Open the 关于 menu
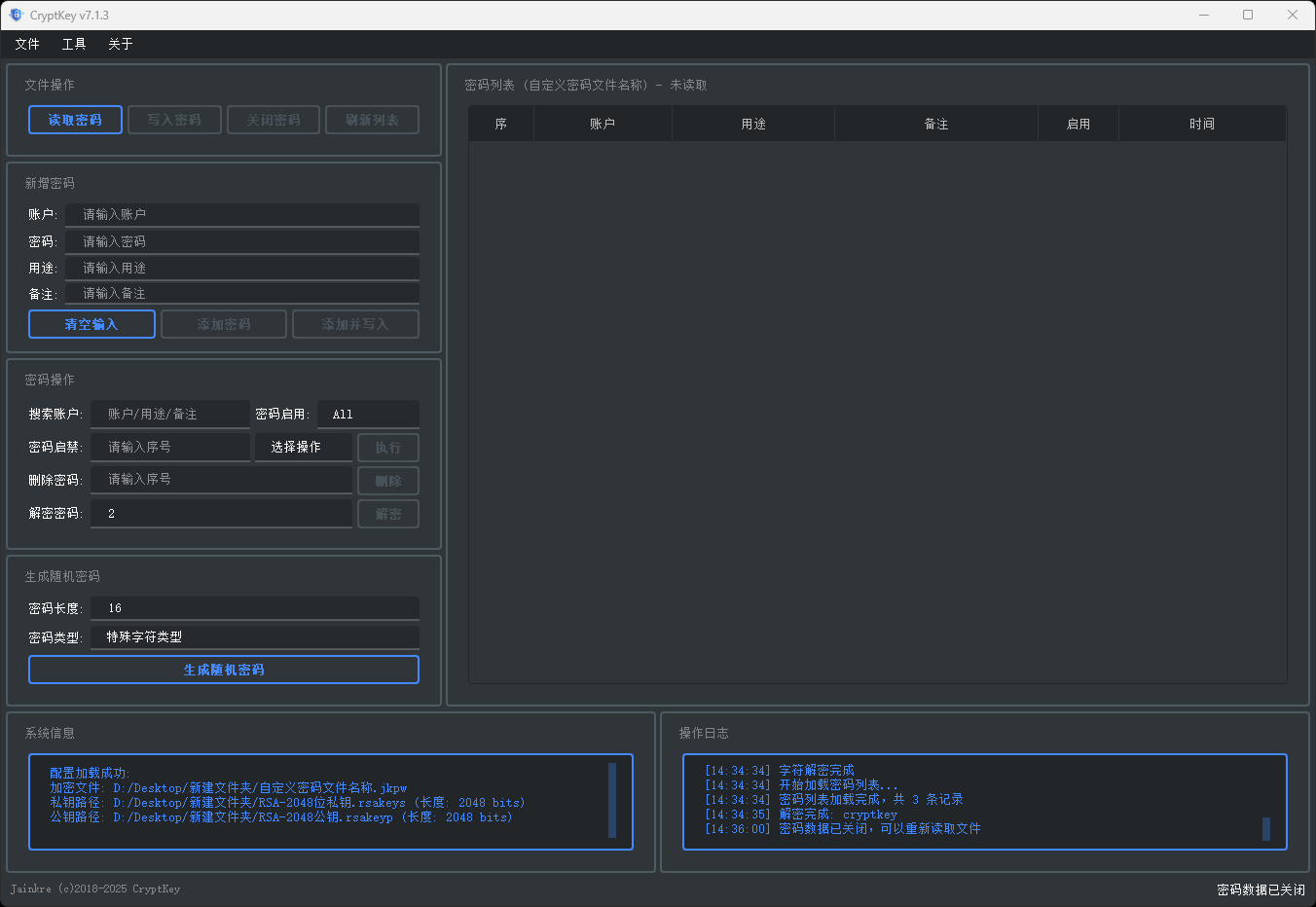Screen dimensions: 1316x907 coord(121,44)
